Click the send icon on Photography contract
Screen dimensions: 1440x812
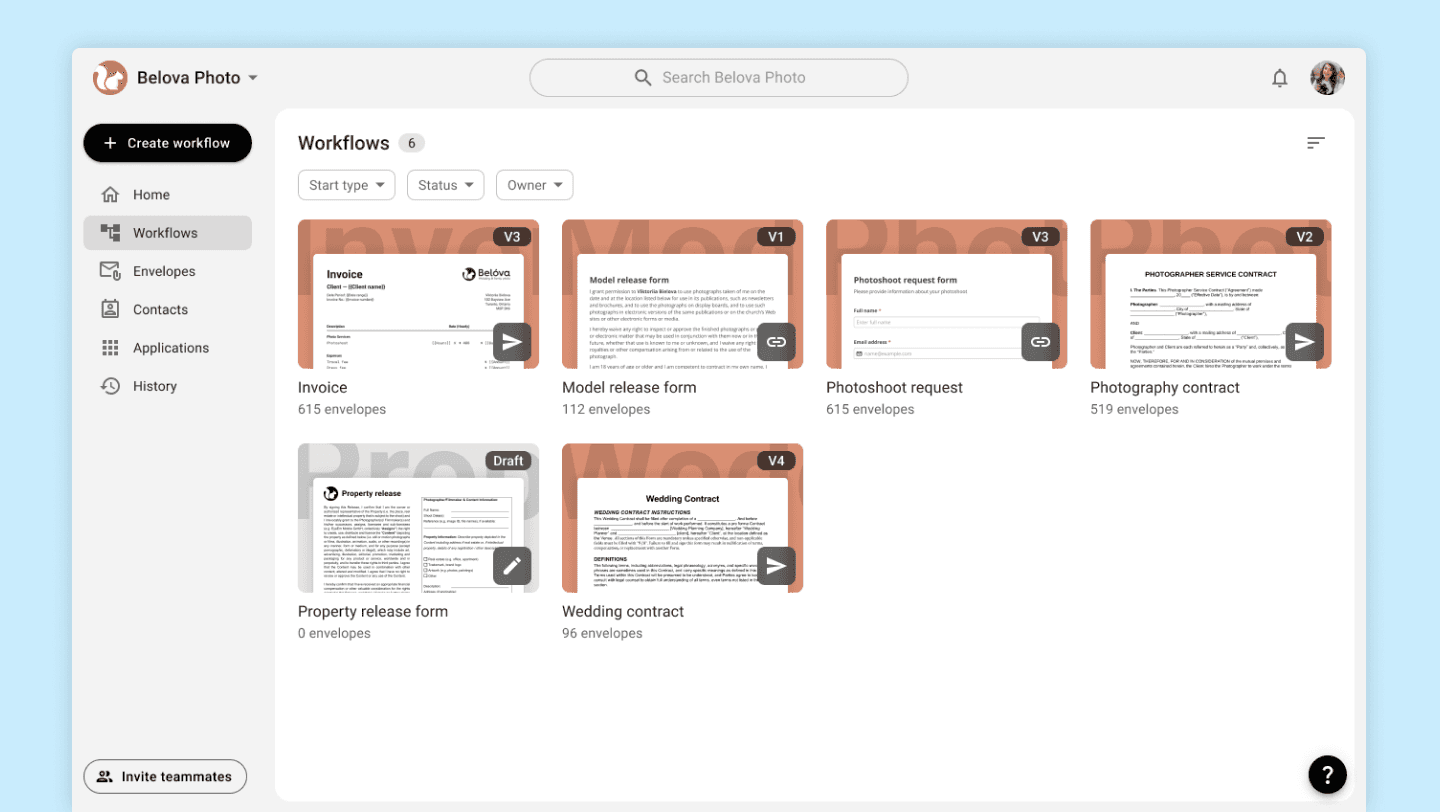[1304, 342]
